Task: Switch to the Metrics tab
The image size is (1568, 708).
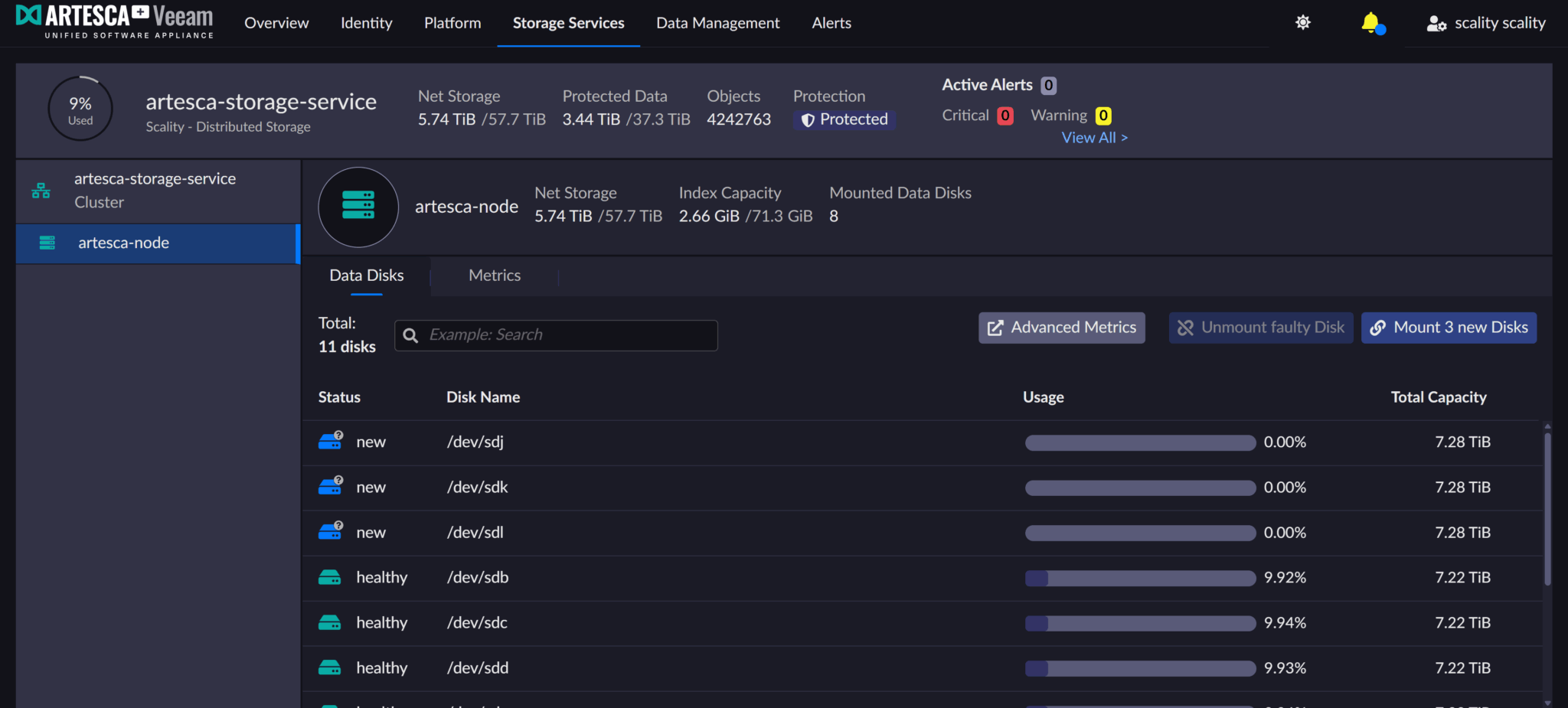Action: (x=494, y=276)
